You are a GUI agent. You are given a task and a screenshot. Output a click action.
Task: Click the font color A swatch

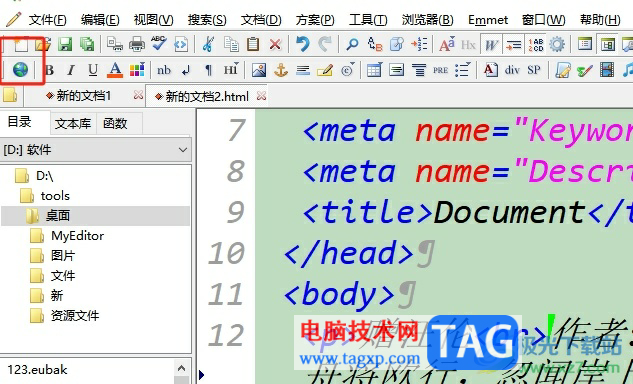coord(115,70)
